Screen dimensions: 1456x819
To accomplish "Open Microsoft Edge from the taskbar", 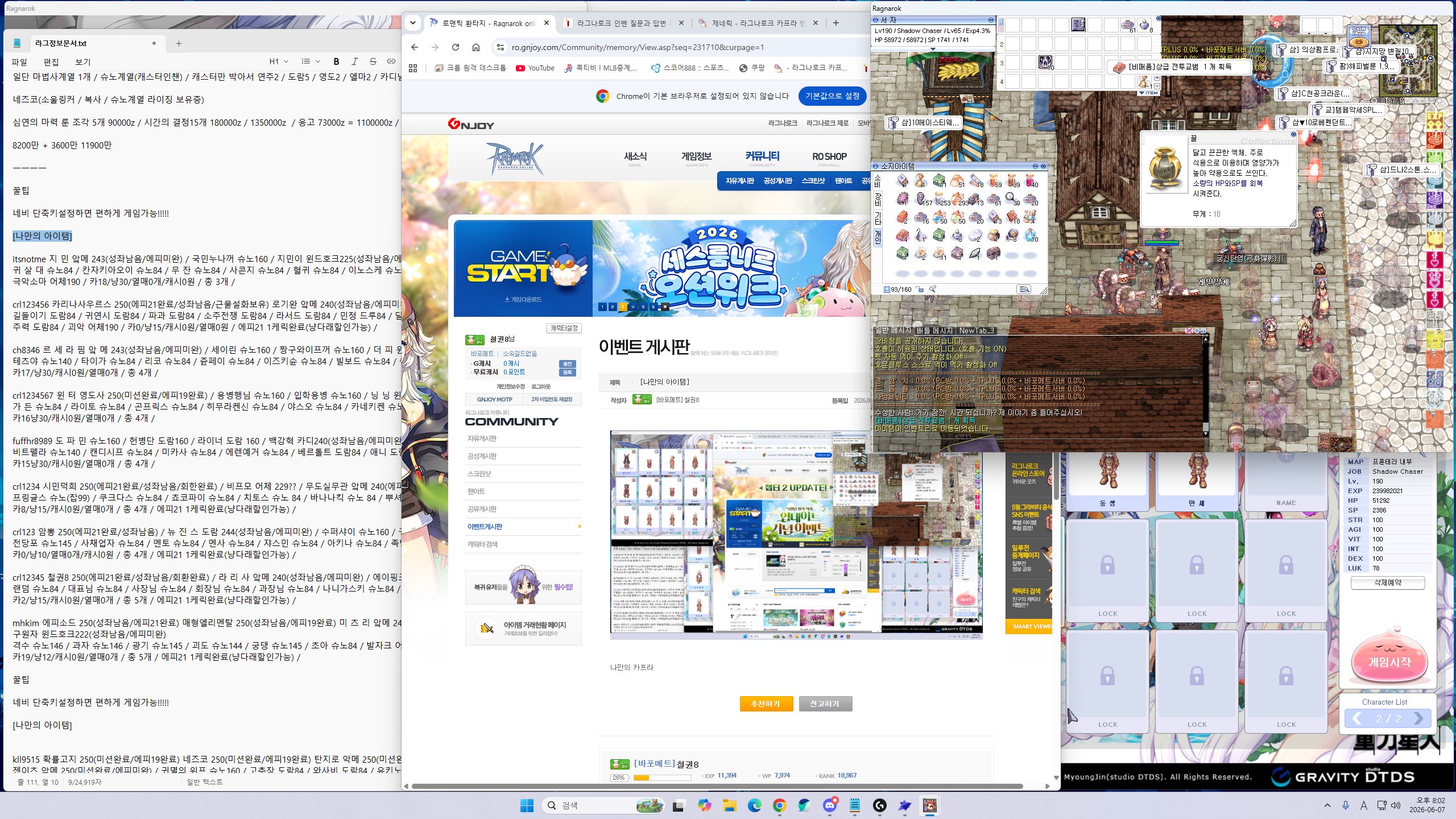I will 754,805.
